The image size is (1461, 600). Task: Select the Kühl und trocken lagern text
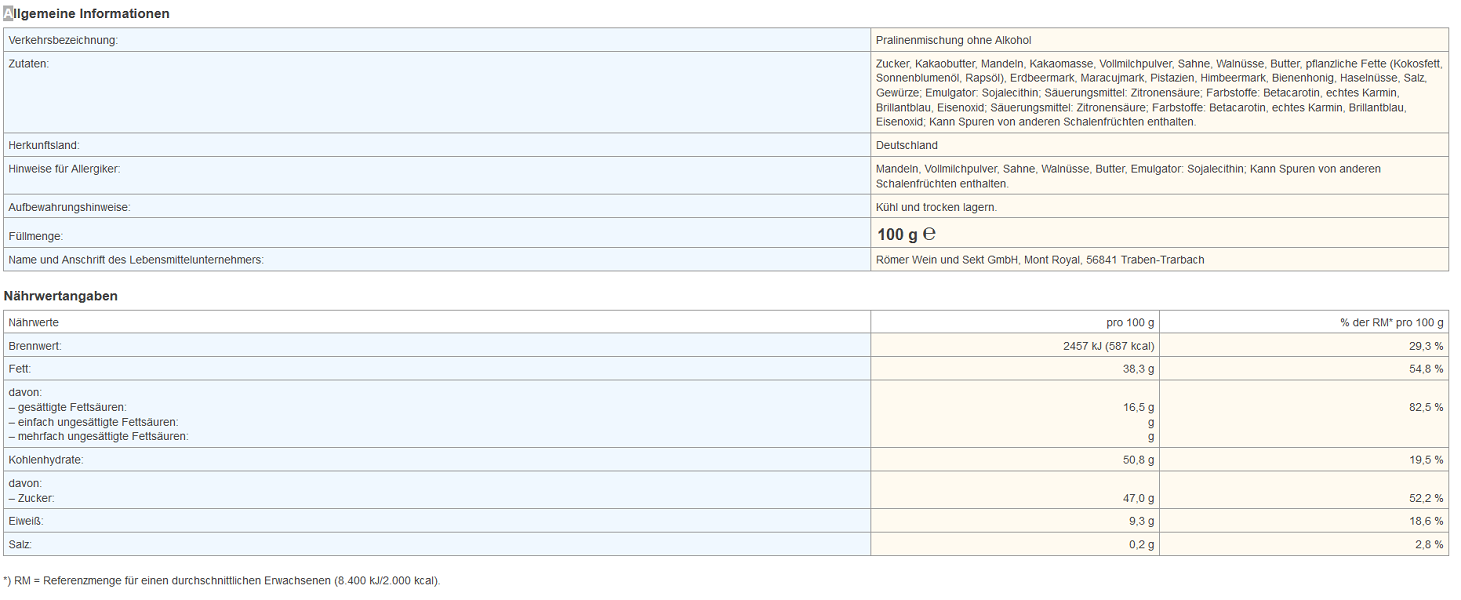(936, 207)
